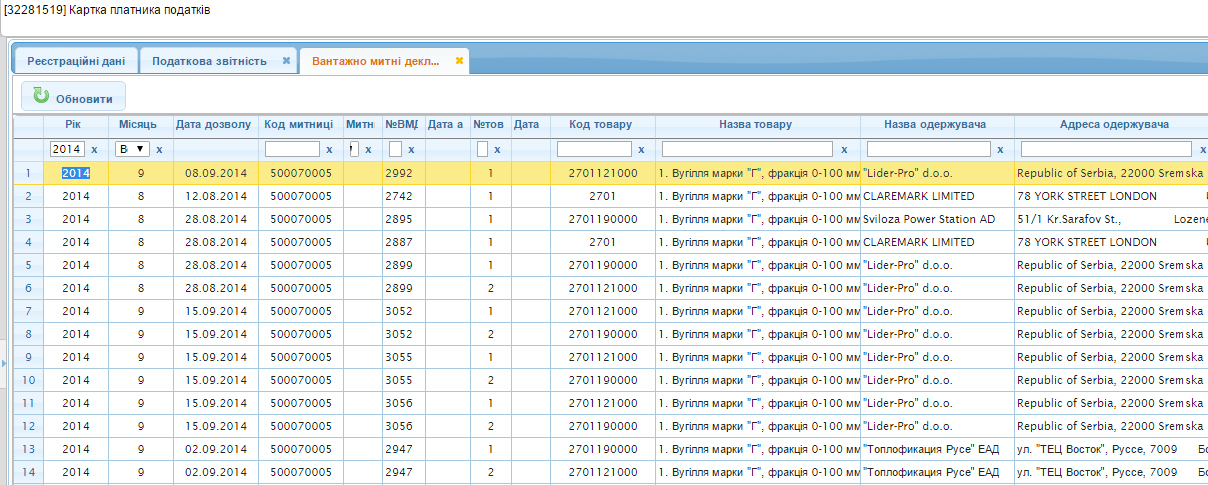
Task: Switch to the Реєстраційні дані tab
Action: click(x=76, y=61)
